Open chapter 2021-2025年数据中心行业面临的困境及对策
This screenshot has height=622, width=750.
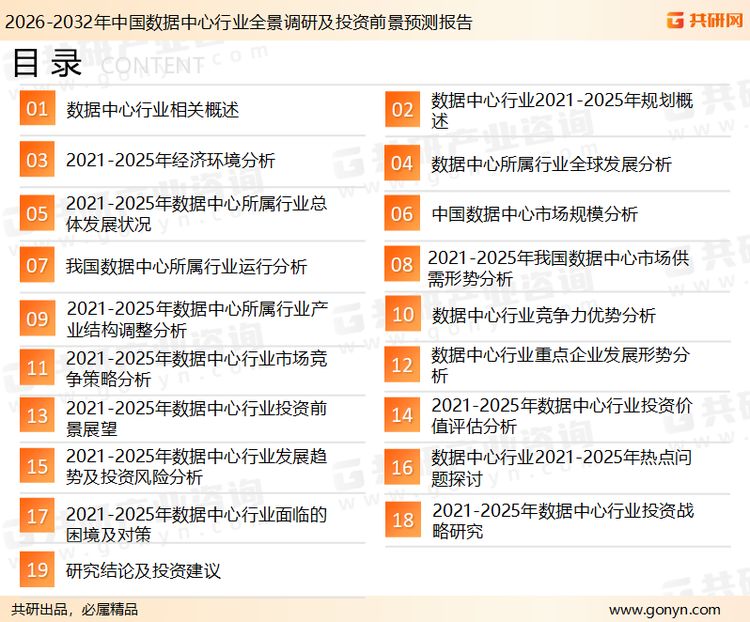196,524
